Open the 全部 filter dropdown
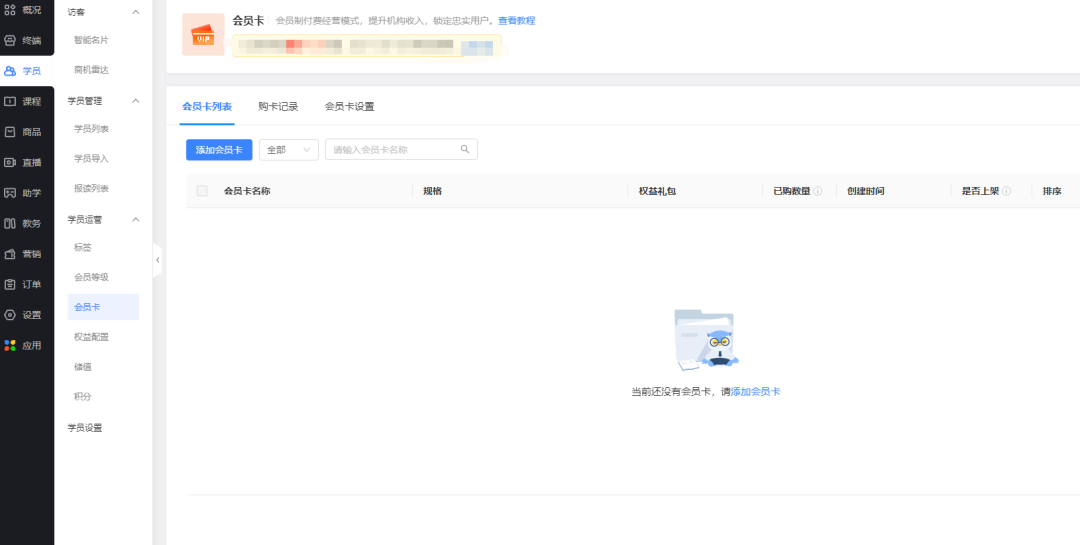Viewport: 1080px width, 545px height. pos(288,149)
